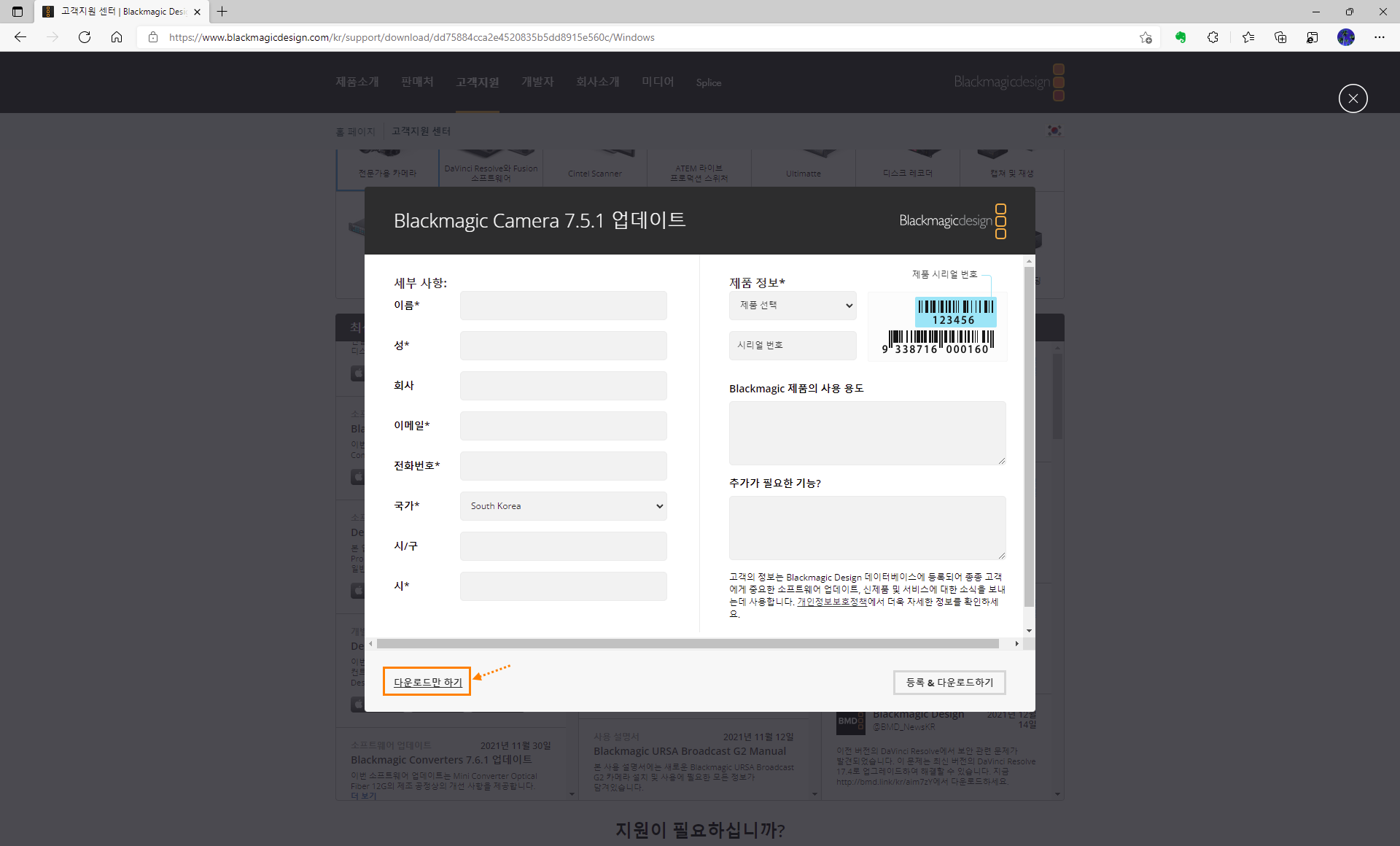This screenshot has width=1400, height=846.
Task: Open a new browser tab
Action: click(x=222, y=12)
